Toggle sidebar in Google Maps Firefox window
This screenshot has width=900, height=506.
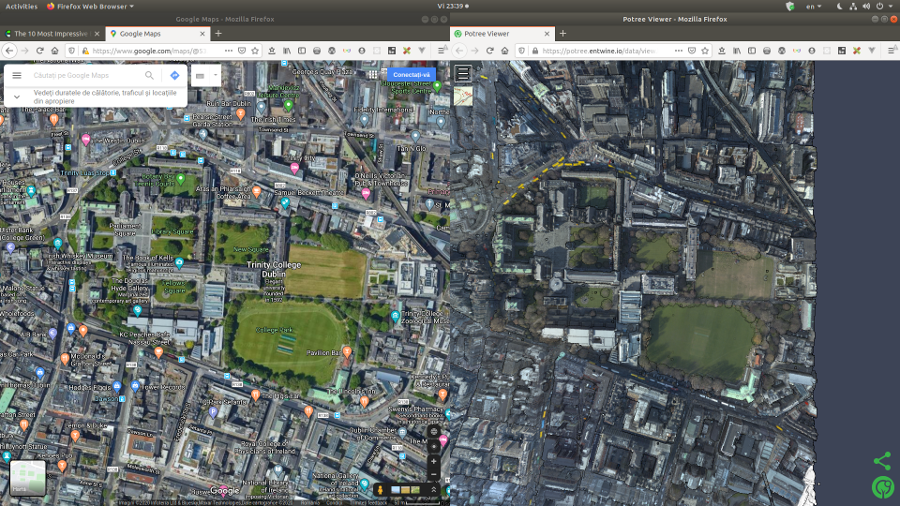[x=302, y=50]
